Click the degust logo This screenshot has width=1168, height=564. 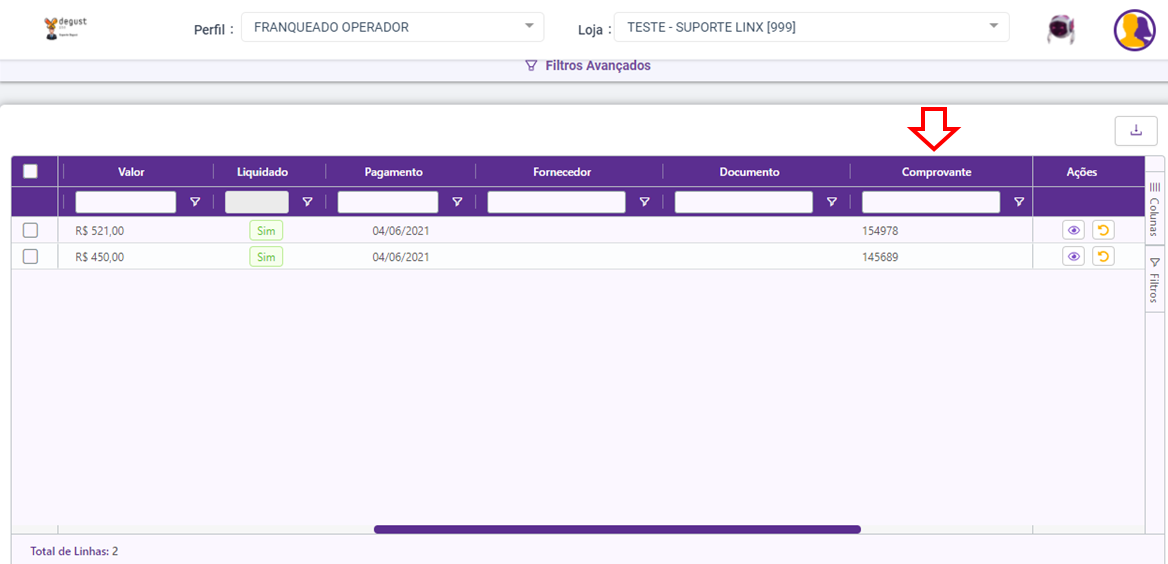coord(66,27)
